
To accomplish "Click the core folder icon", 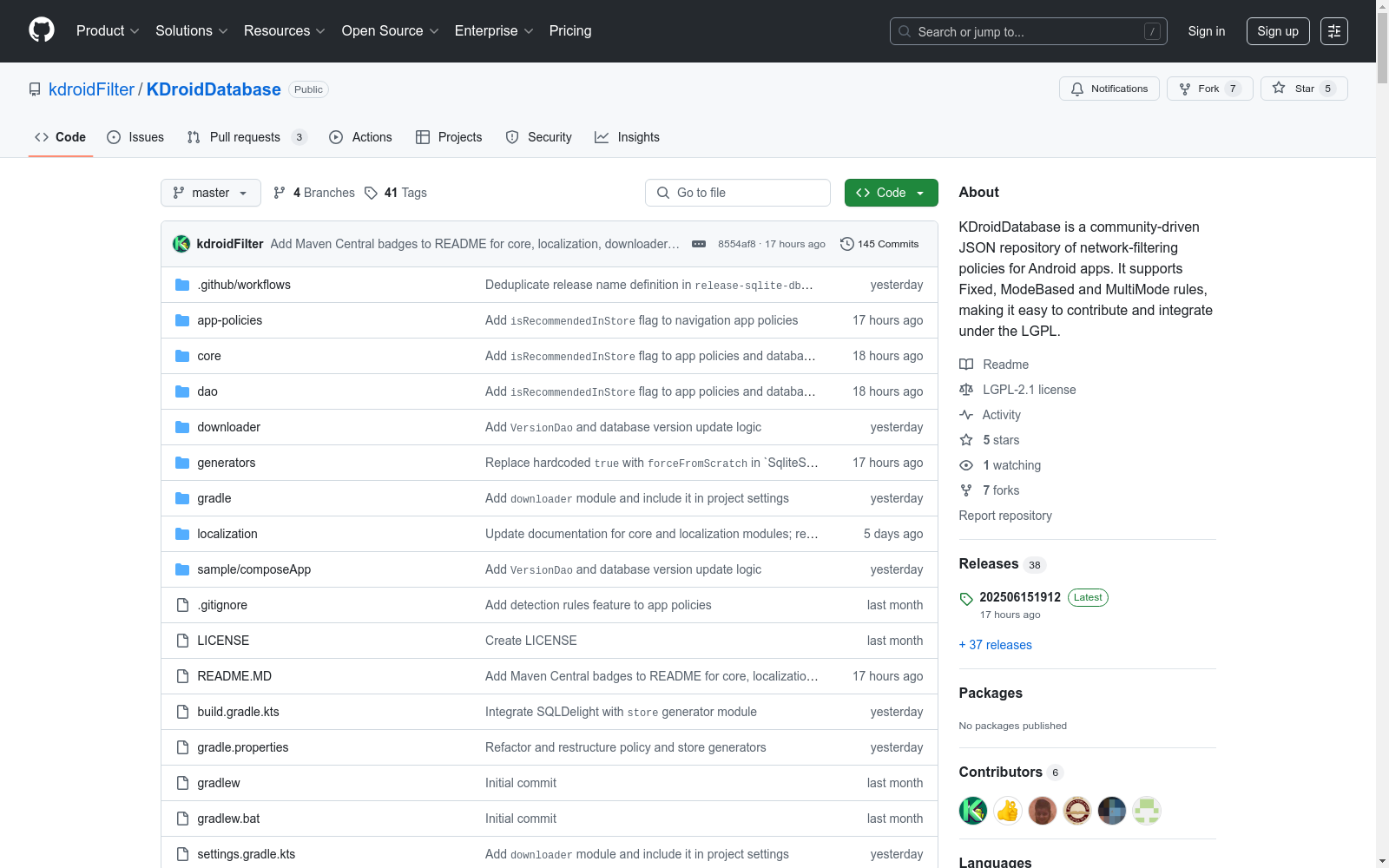I will tap(182, 356).
